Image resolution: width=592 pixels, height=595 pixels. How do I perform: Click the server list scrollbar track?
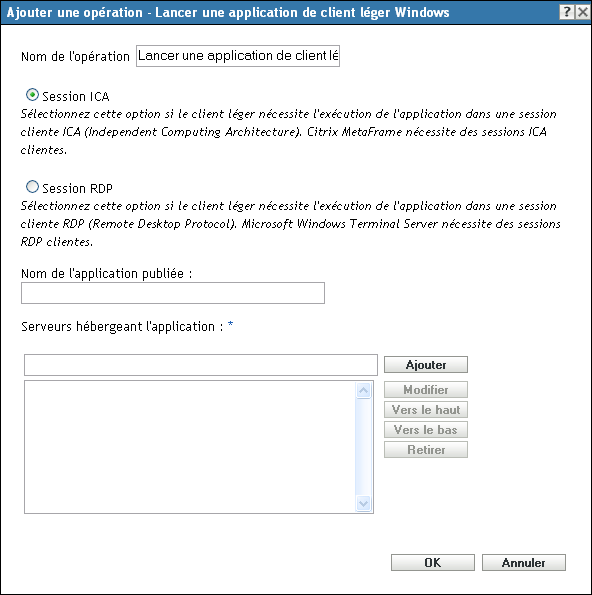point(364,447)
